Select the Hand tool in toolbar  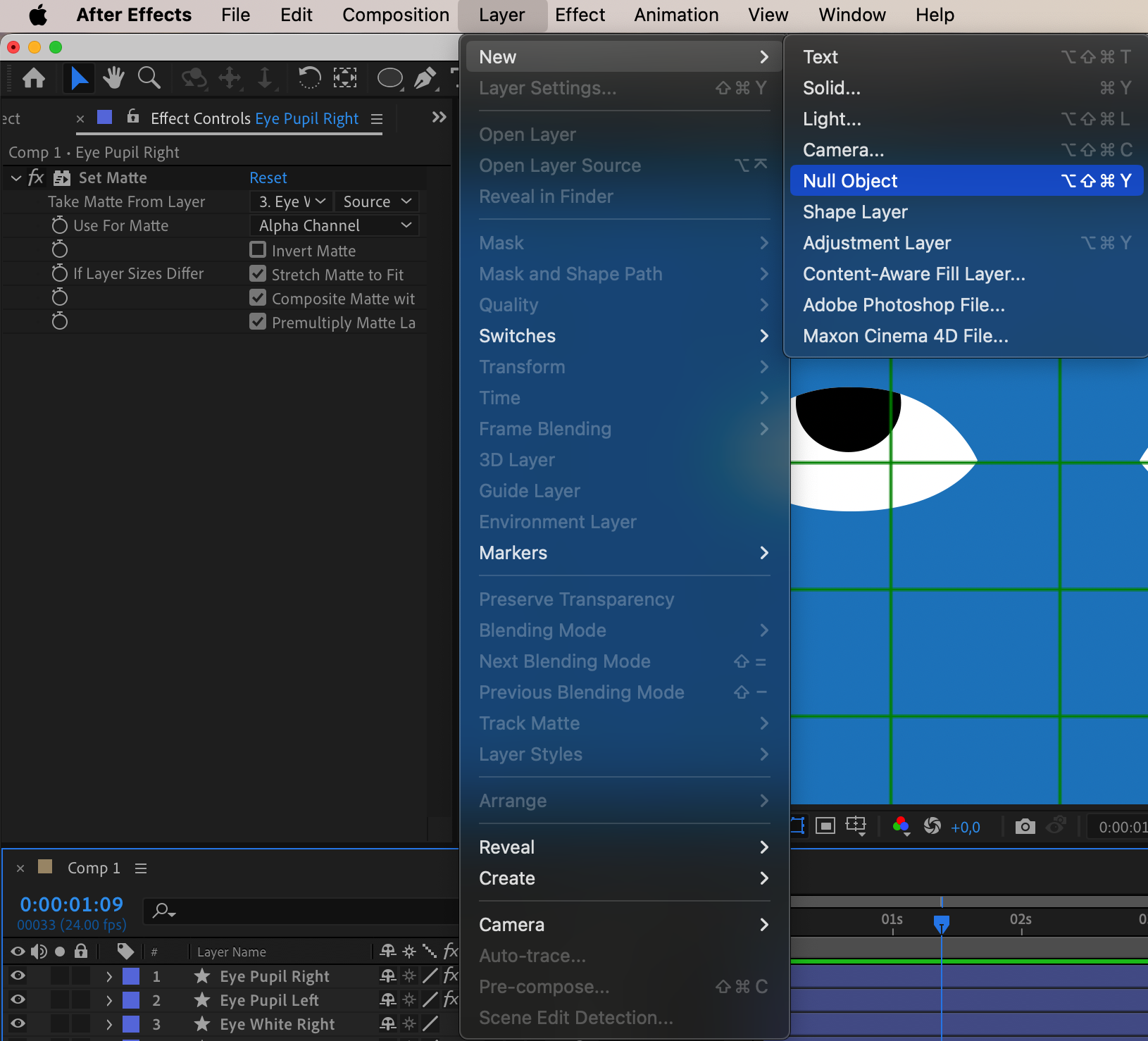[113, 77]
